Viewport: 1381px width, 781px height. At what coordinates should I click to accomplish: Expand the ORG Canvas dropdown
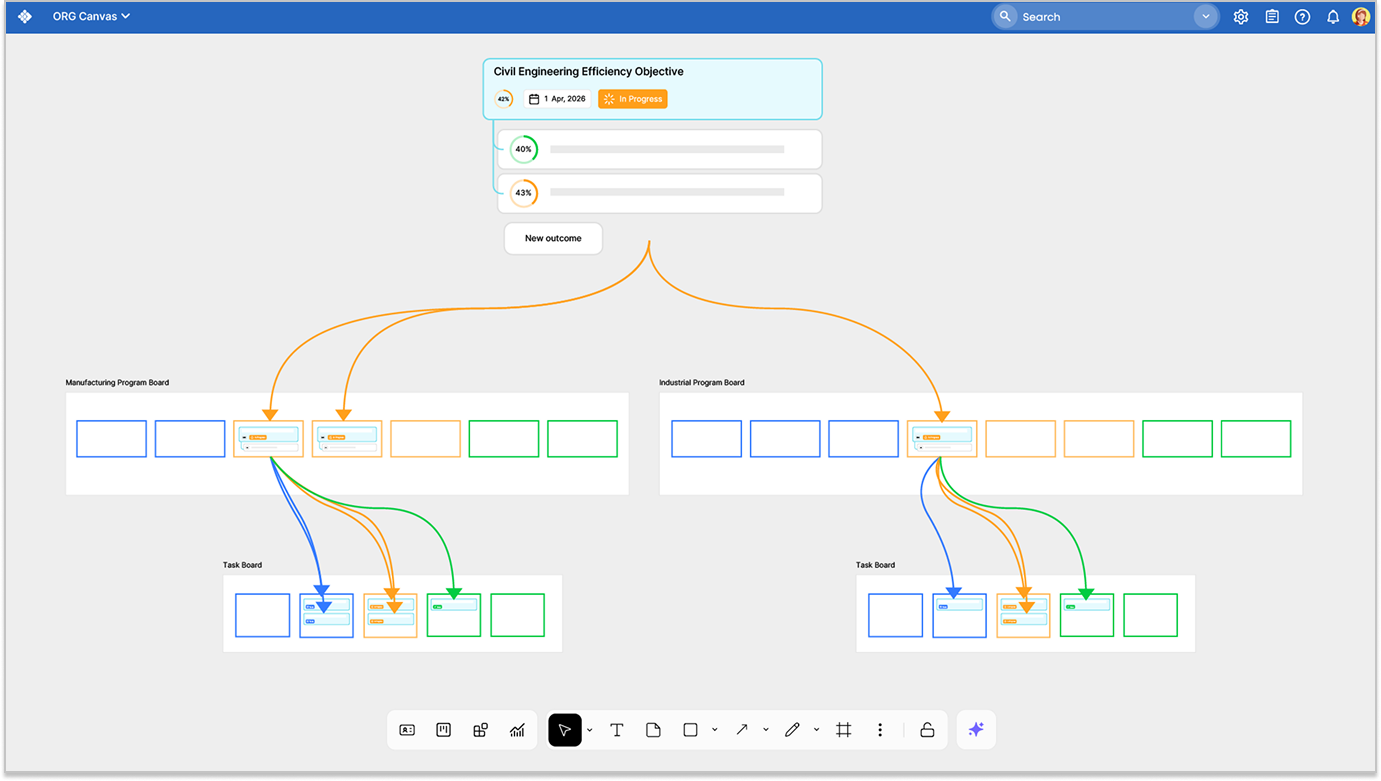[x=91, y=17]
